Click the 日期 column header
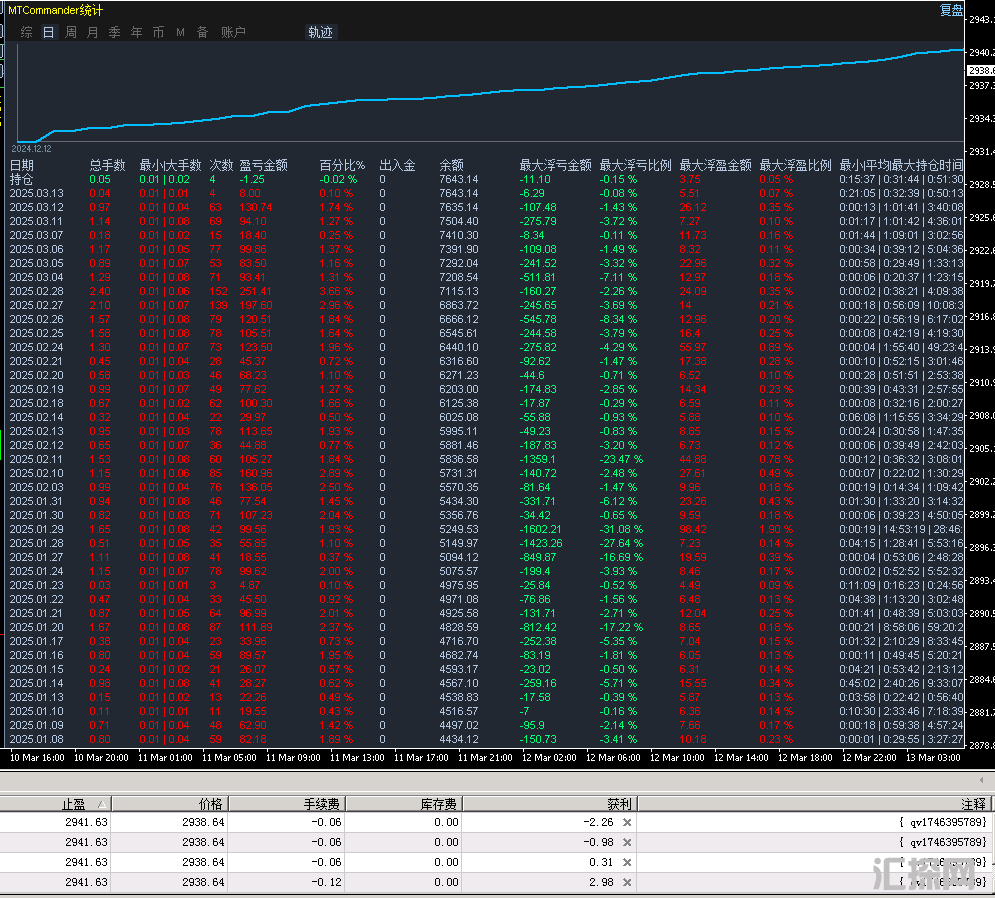995x898 pixels. 22,166
